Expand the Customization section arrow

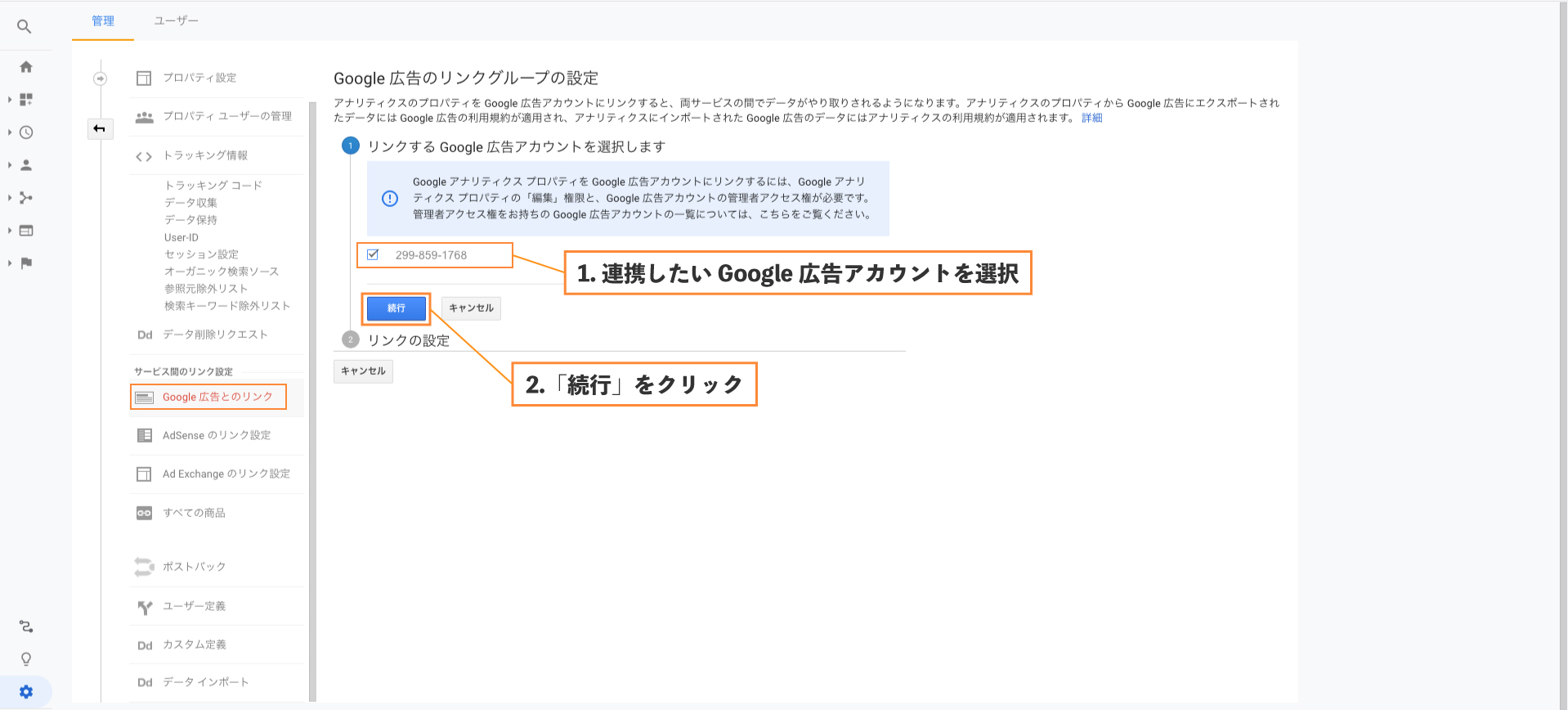[x=10, y=100]
